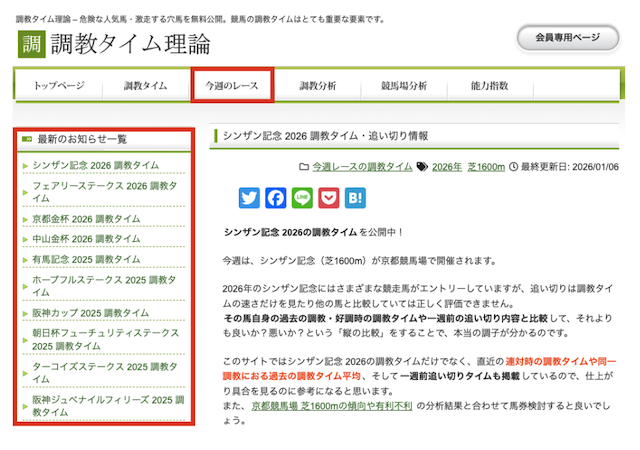Open ターコイズステークス 2025 調教タイム link
Screen dimensions: 640x450
click(x=104, y=373)
